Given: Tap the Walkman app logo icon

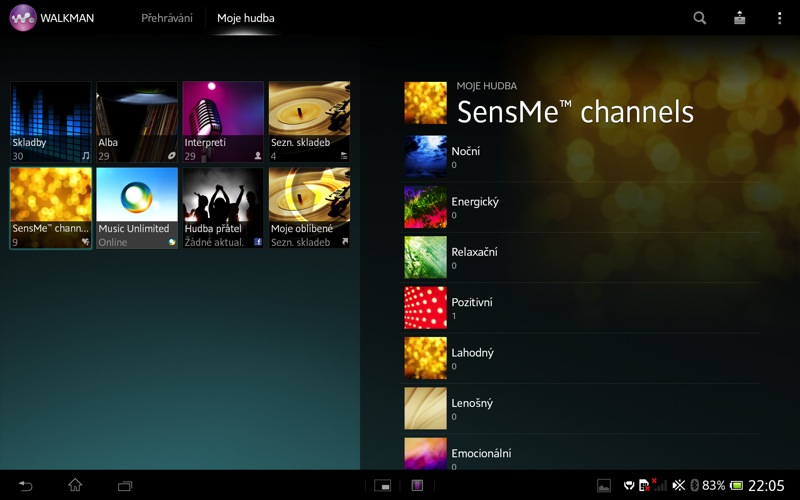Looking at the screenshot, I should coord(23,18).
